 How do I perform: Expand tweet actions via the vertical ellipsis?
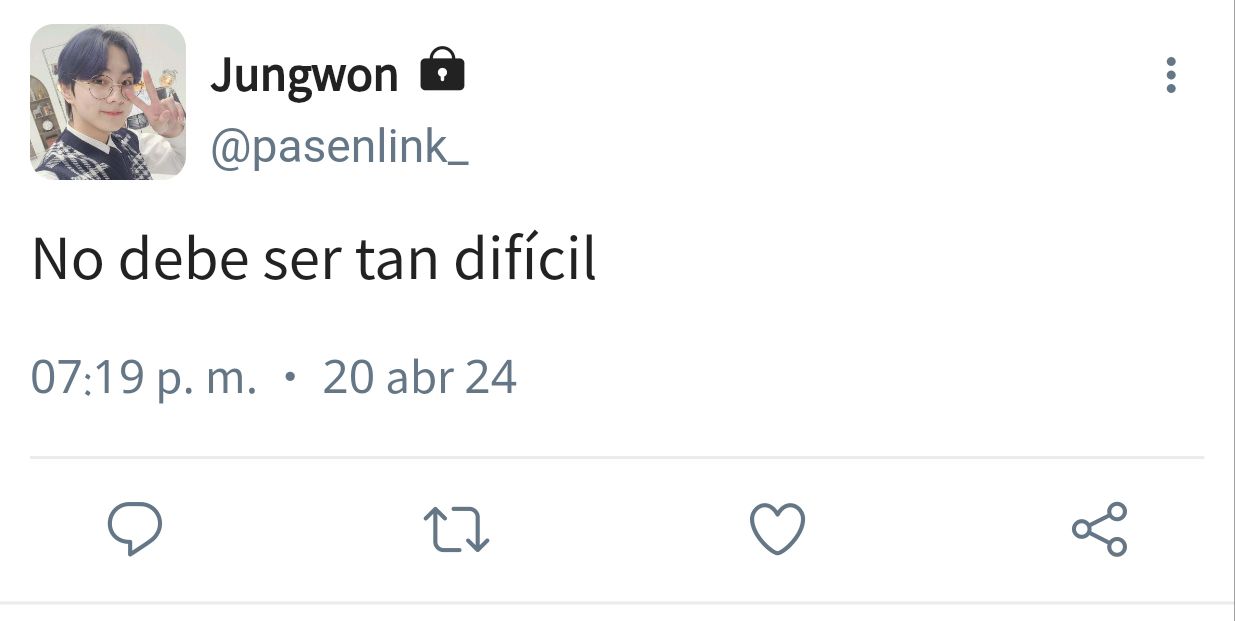pos(1171,75)
